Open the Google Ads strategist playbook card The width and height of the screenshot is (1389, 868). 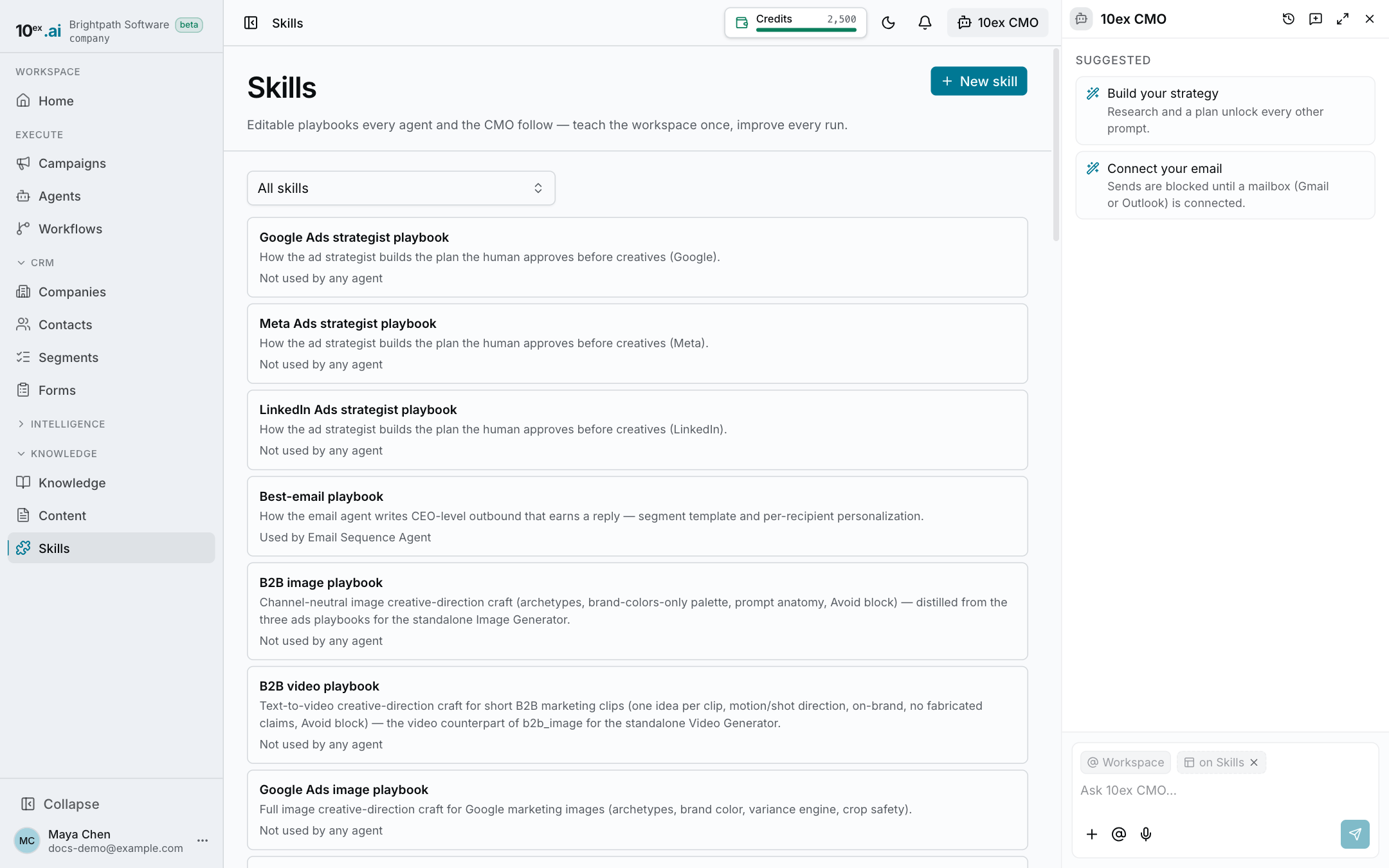coord(637,257)
